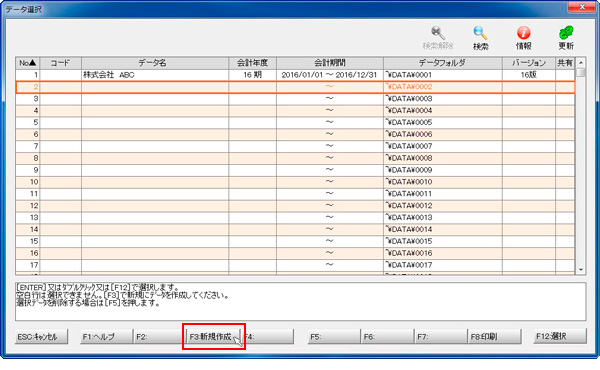Image resolution: width=600 pixels, height=370 pixels.
Task: Click the F6: button
Action: coord(387,337)
